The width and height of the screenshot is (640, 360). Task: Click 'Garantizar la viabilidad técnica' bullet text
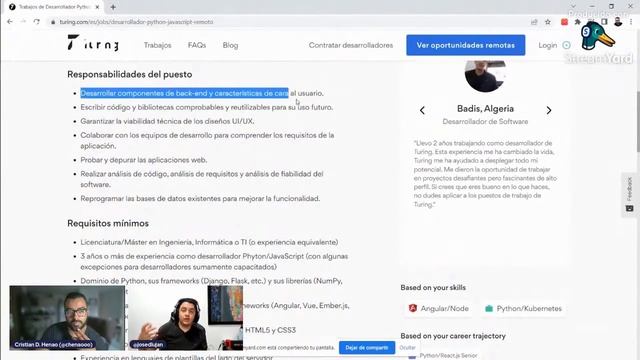[167, 121]
